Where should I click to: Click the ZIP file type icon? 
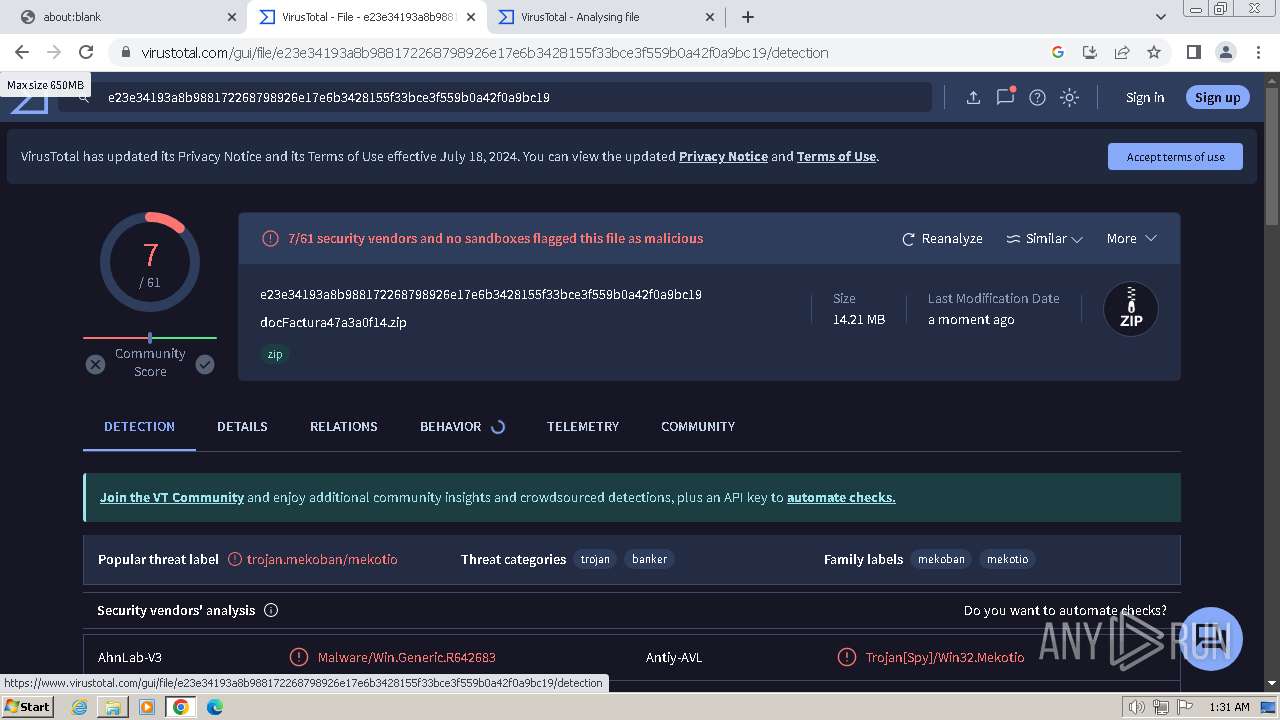[x=1131, y=309]
